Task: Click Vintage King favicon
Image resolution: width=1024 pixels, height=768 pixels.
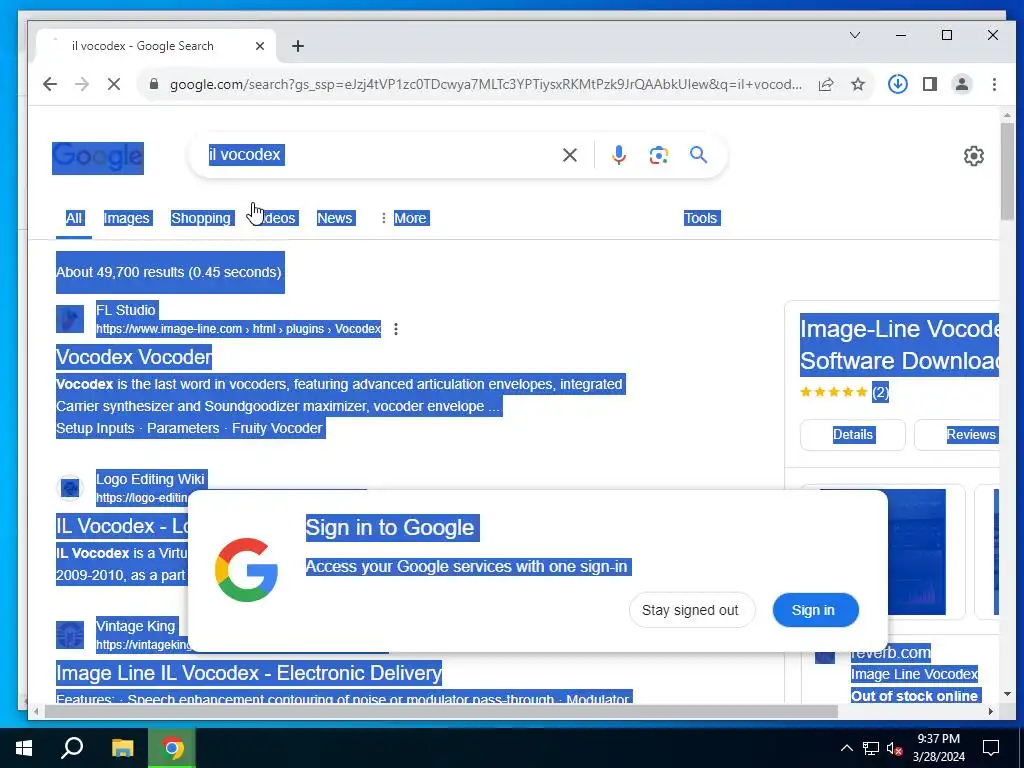Action: [70, 635]
